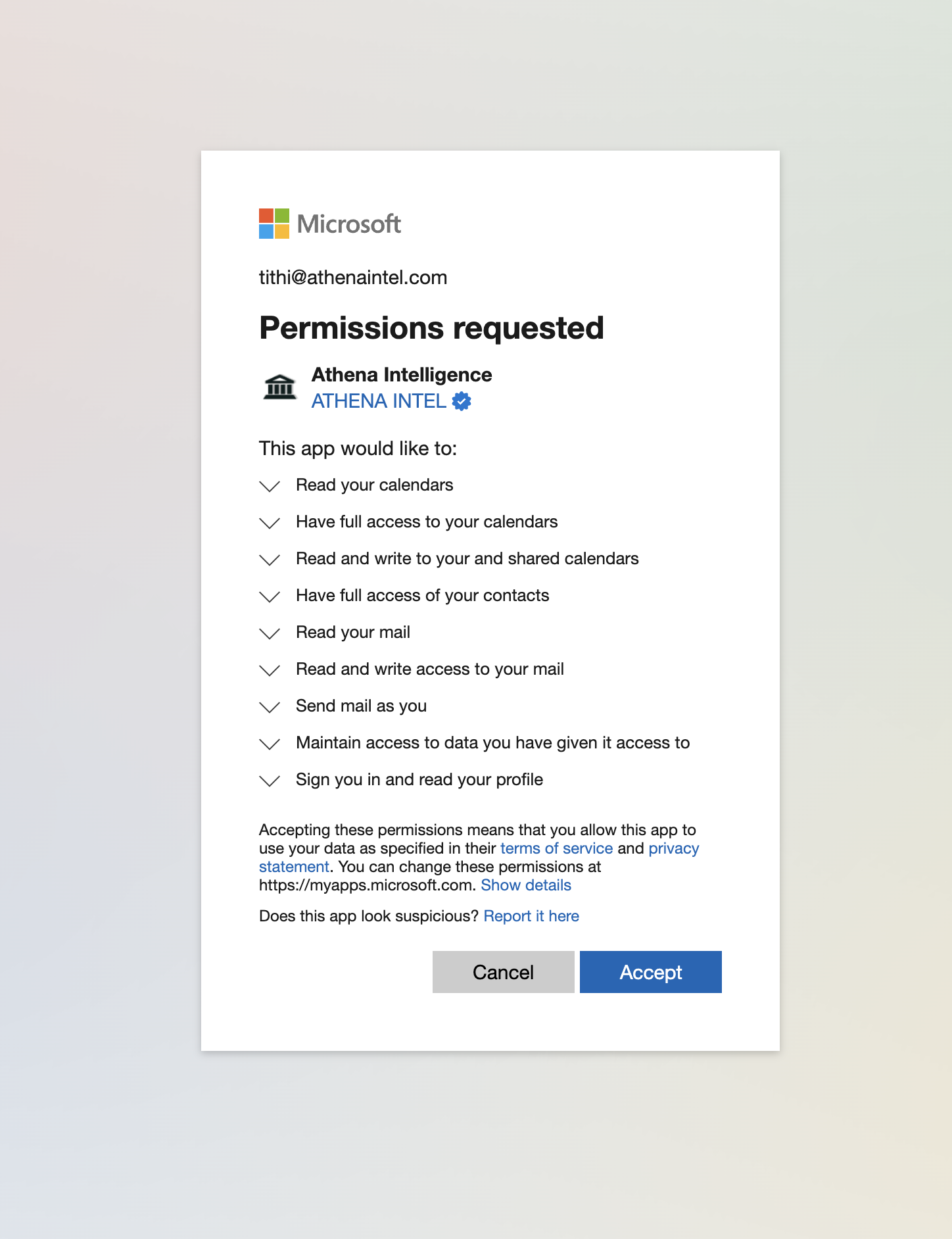
Task: Click the Show details link
Action: click(526, 885)
